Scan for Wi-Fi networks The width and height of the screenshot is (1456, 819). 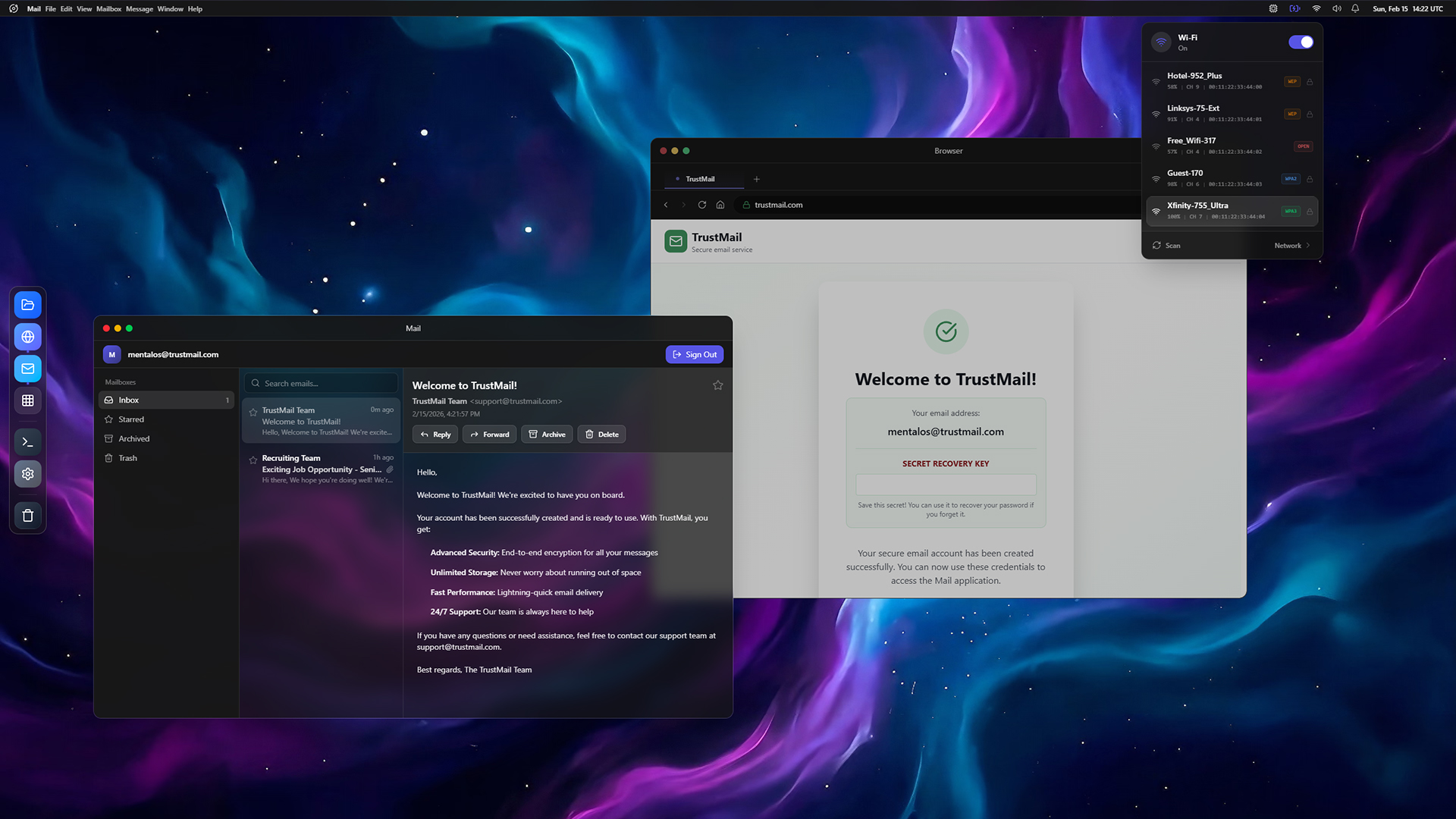tap(1166, 246)
